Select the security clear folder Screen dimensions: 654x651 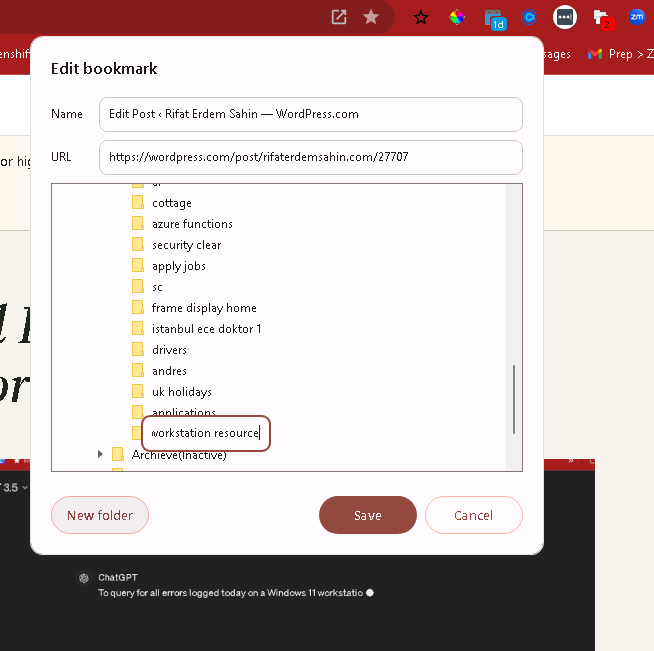point(186,245)
